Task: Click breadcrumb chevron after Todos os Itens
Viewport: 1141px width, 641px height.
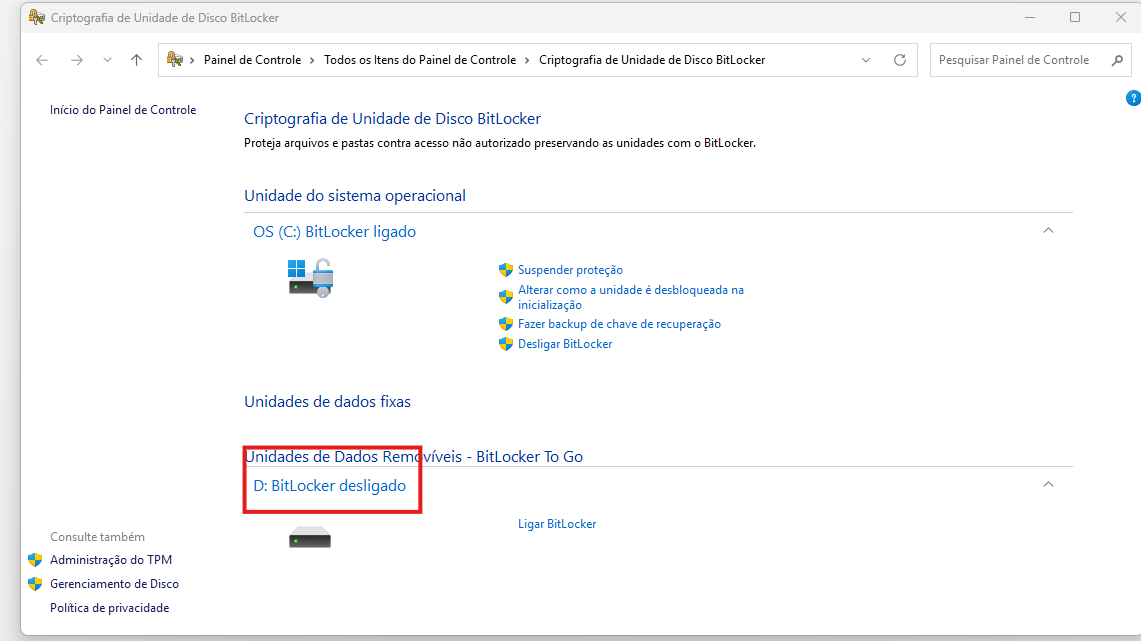Action: (x=528, y=60)
